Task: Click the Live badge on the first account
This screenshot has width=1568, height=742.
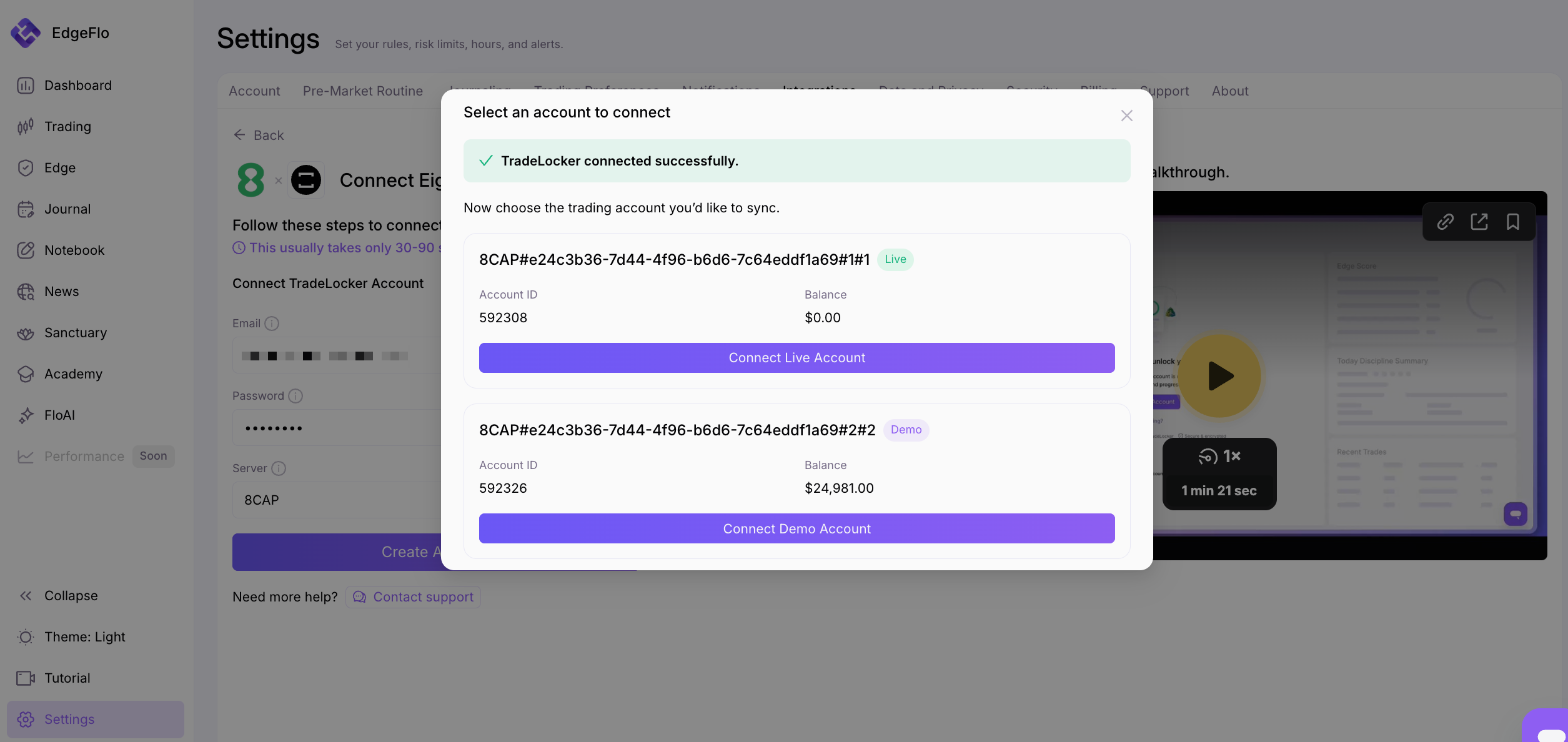Action: 895,260
